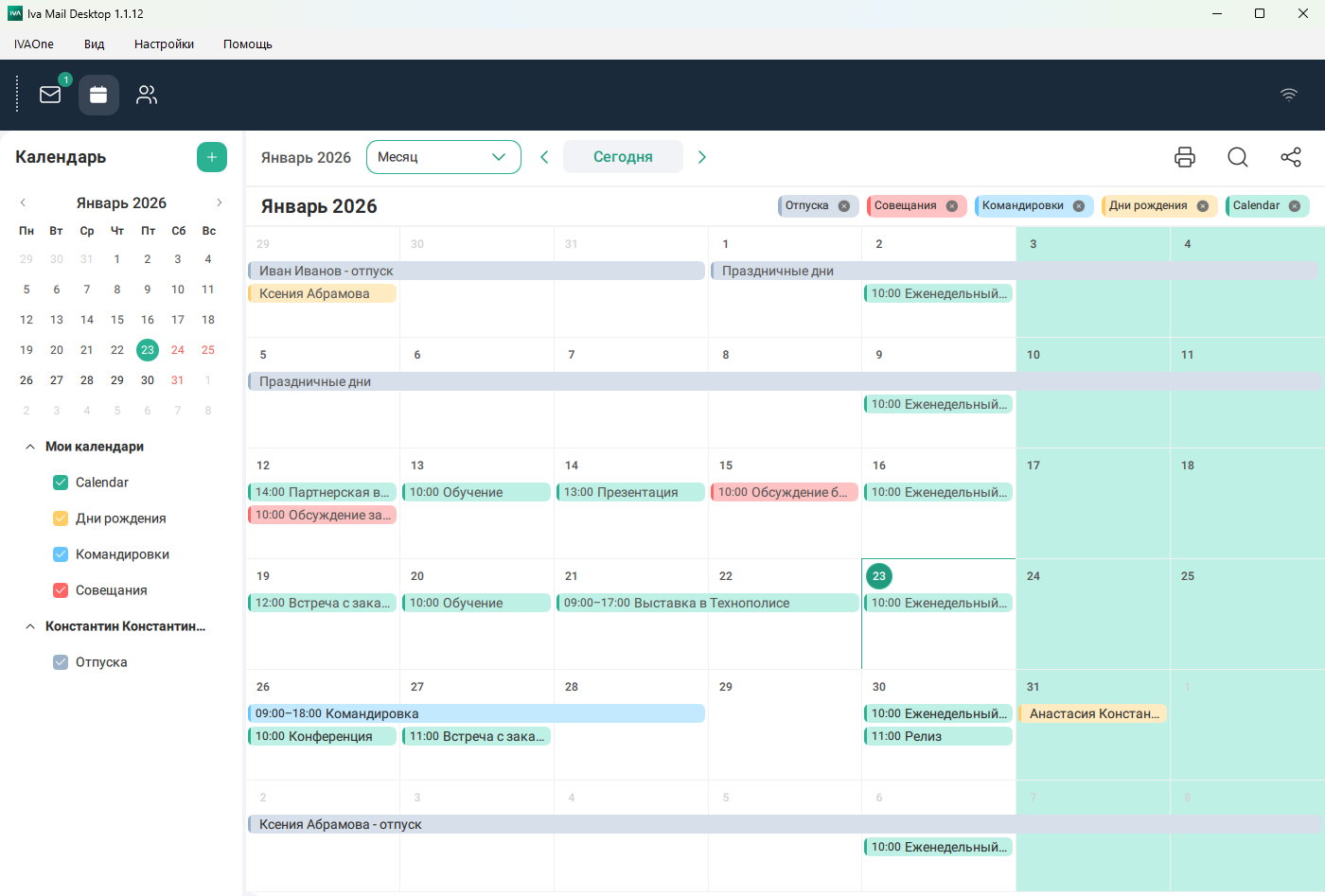Remove the Отпуска filter tag
This screenshot has width=1325, height=896.
(843, 206)
